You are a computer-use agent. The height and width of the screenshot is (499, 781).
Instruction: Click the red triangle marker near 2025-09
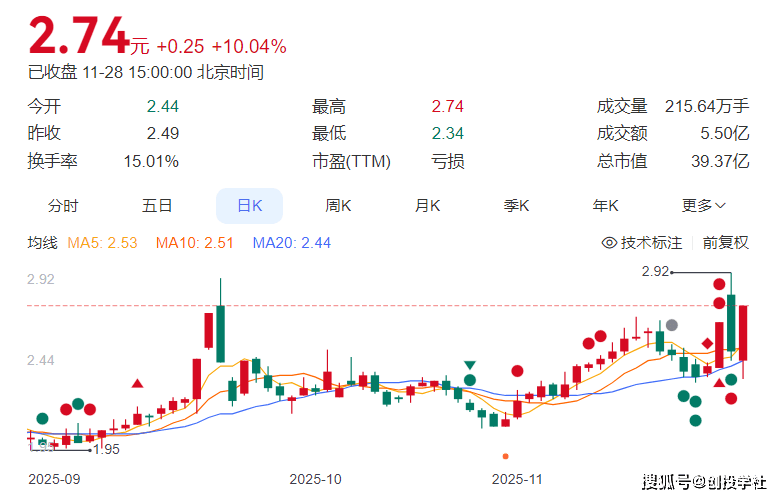click(137, 382)
